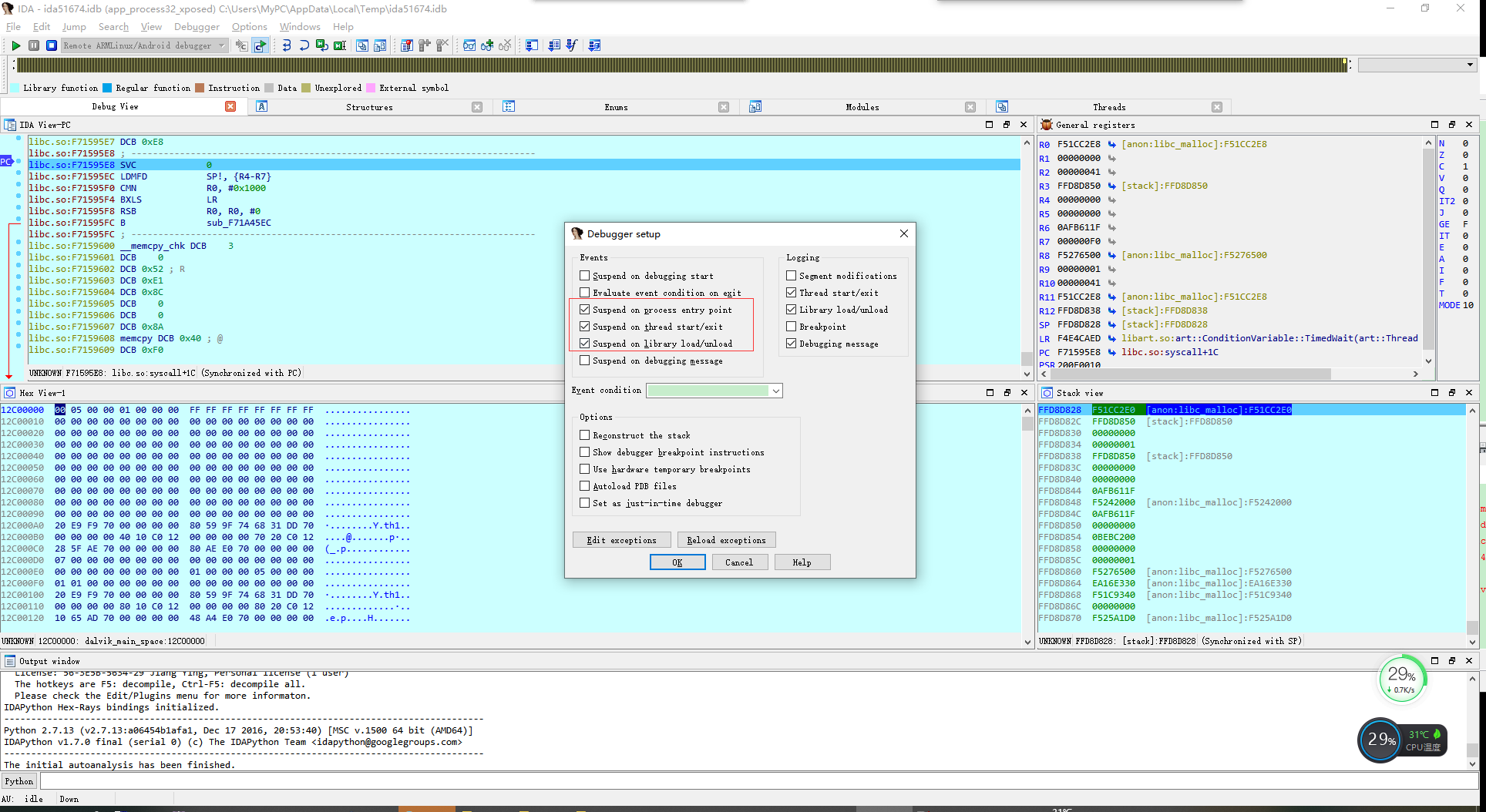Toggle Reconstruct the stack option

pyautogui.click(x=584, y=435)
